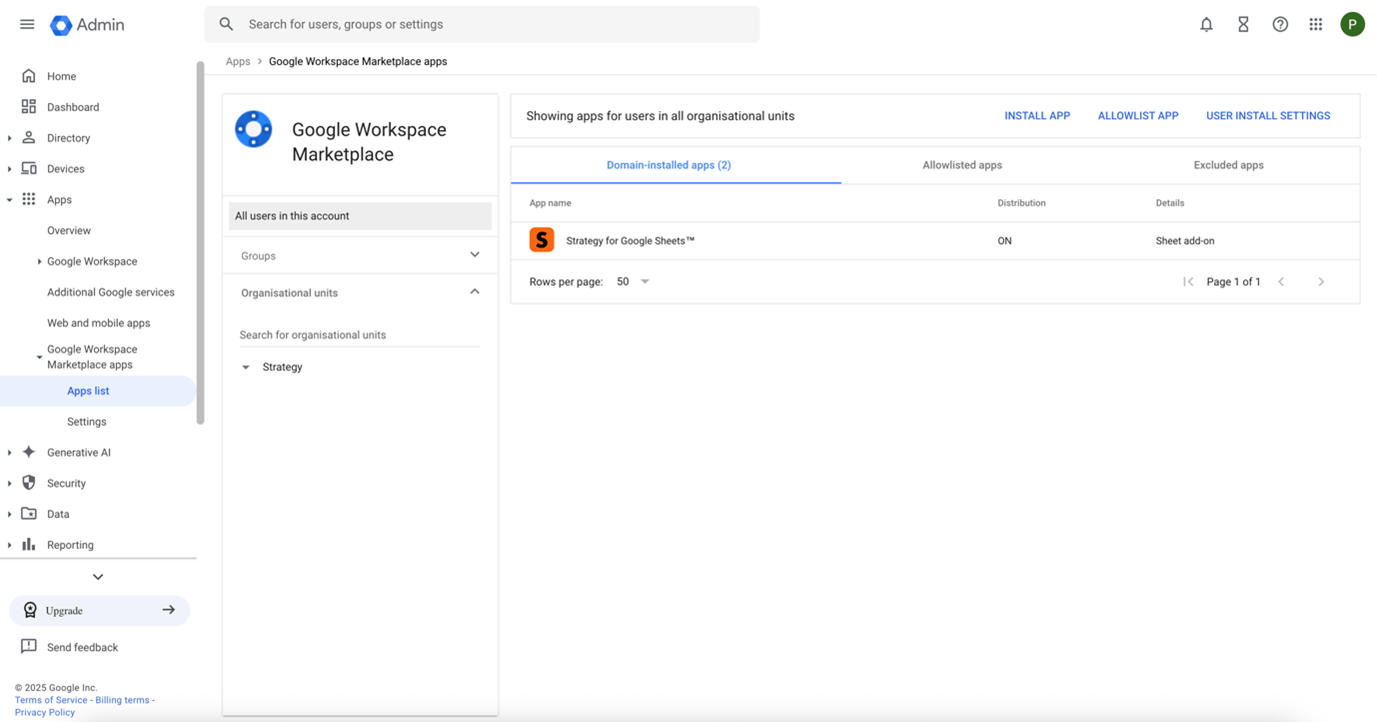
Task: Click the notifications bell icon
Action: click(1206, 24)
